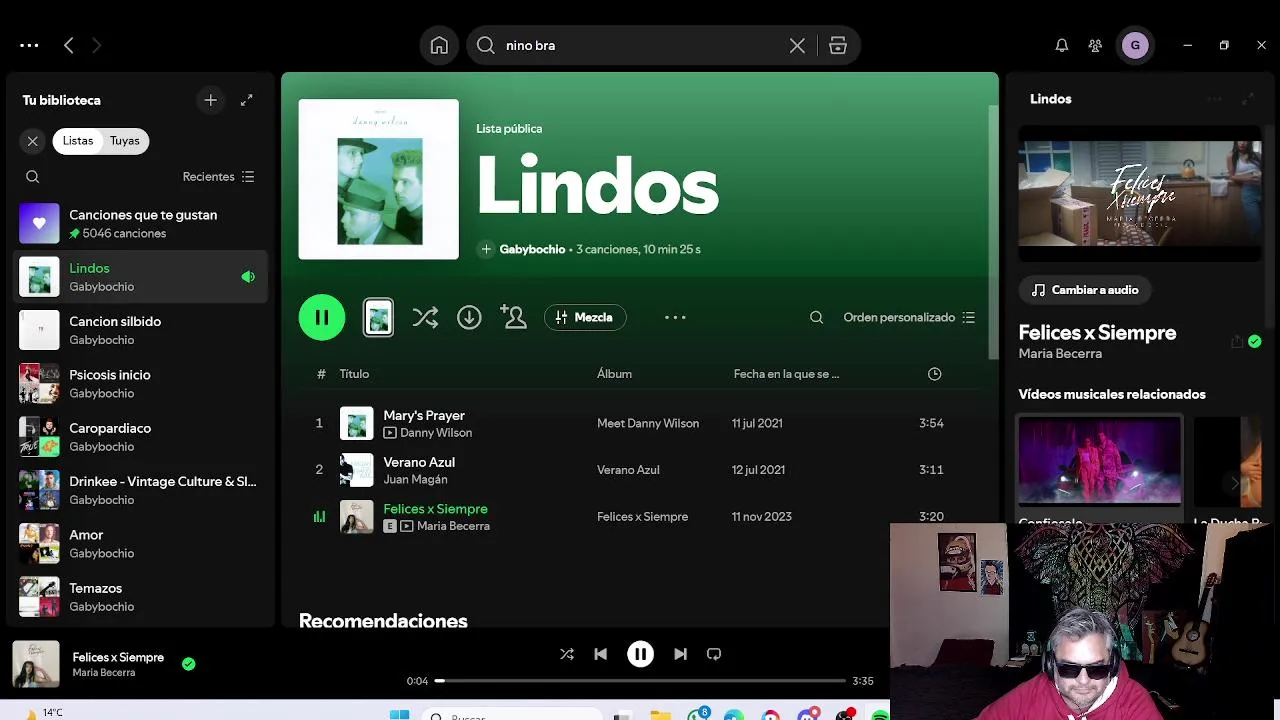Open the Recientes sort dropdown
The image size is (1280, 720).
218,176
